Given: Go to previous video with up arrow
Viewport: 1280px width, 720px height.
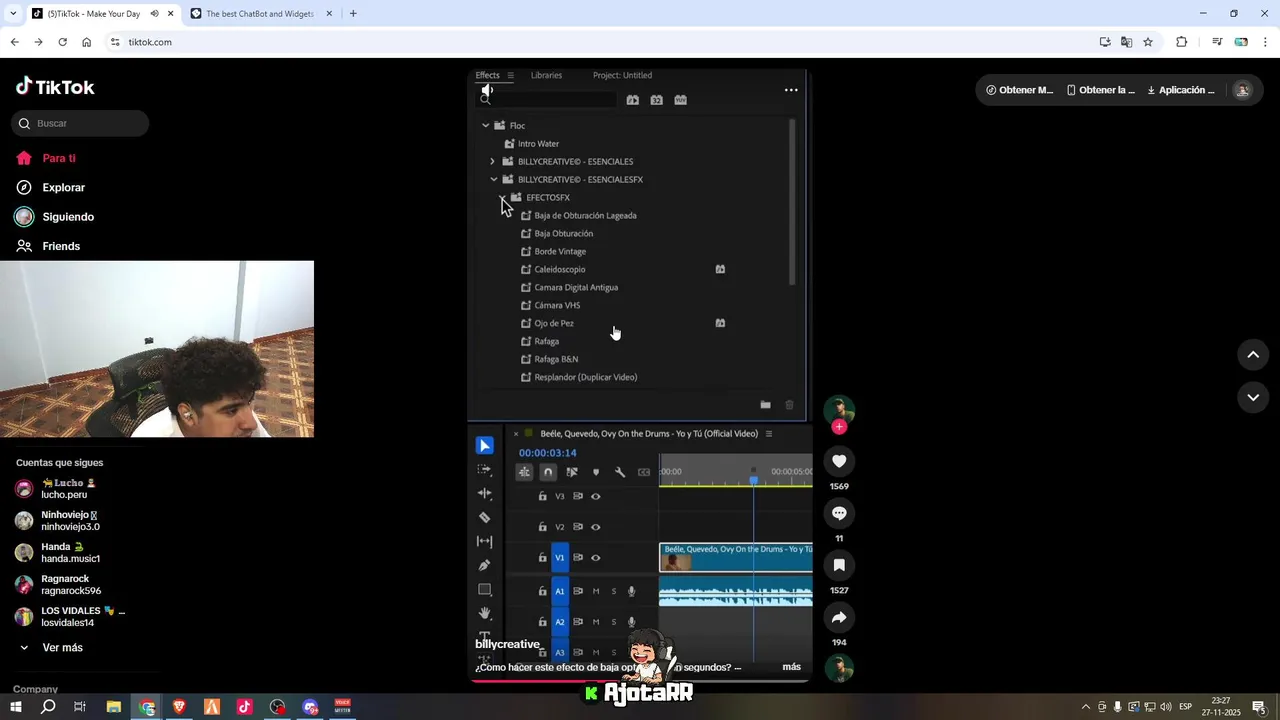Looking at the screenshot, I should tap(1253, 355).
